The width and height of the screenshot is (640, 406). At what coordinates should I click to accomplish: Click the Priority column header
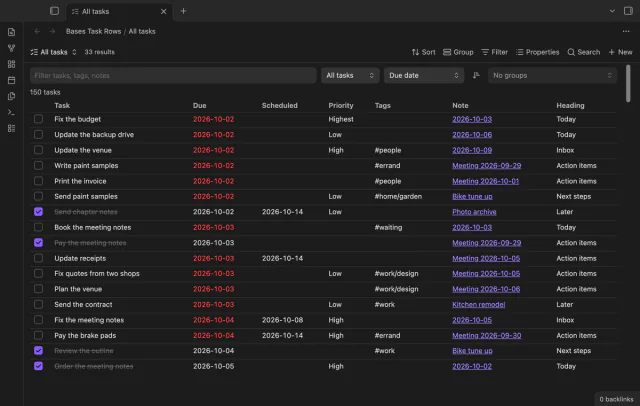(x=341, y=105)
